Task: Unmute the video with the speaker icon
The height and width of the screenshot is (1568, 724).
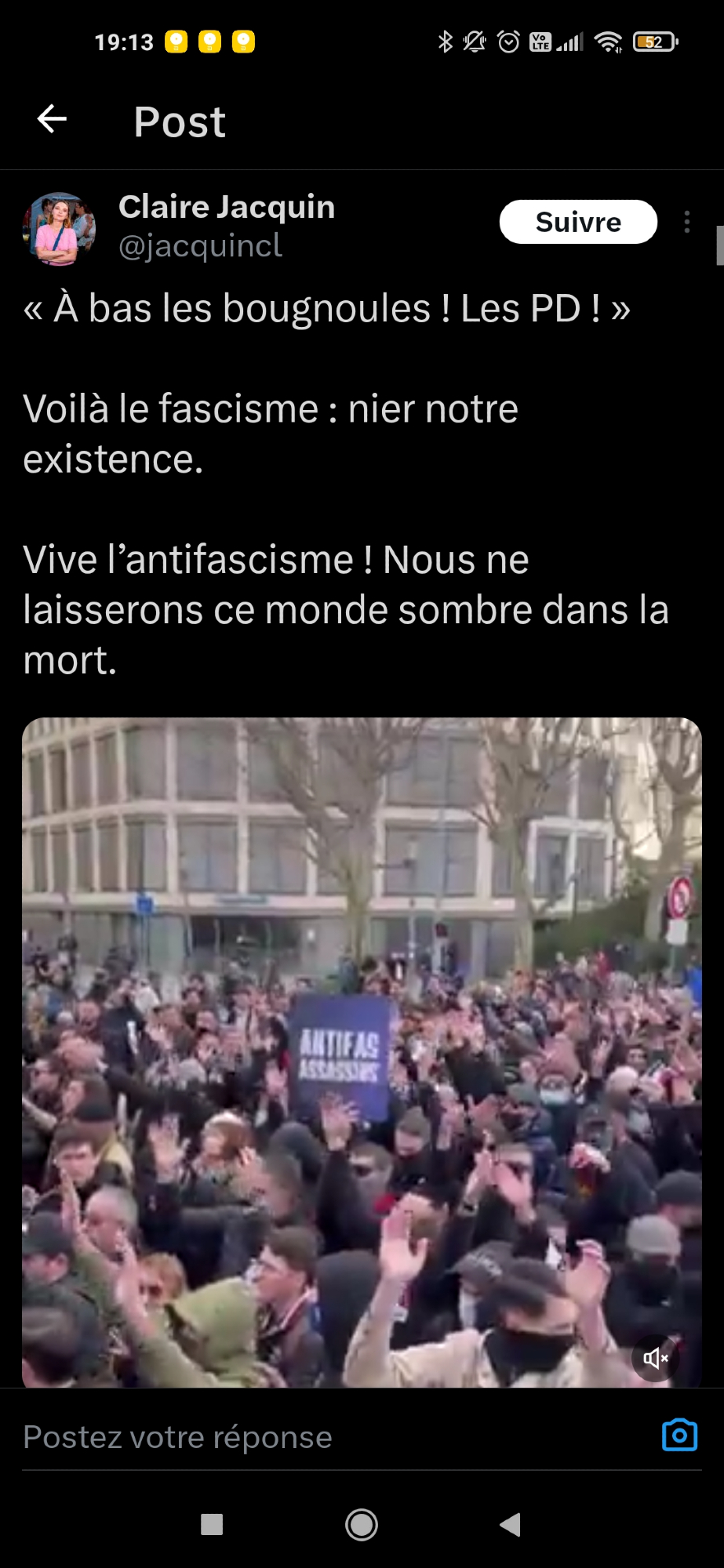Action: point(655,1358)
